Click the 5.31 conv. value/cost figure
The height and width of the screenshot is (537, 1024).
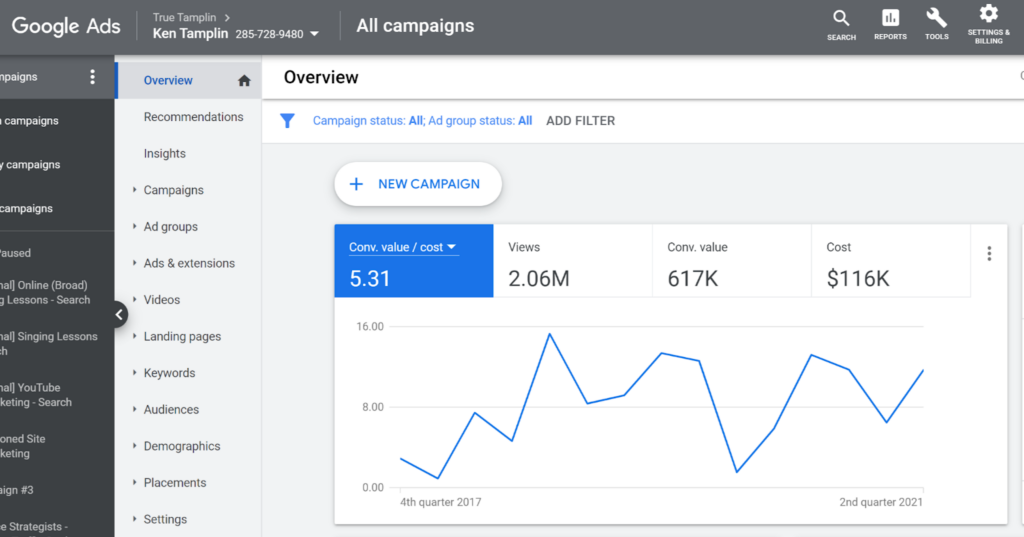(370, 279)
